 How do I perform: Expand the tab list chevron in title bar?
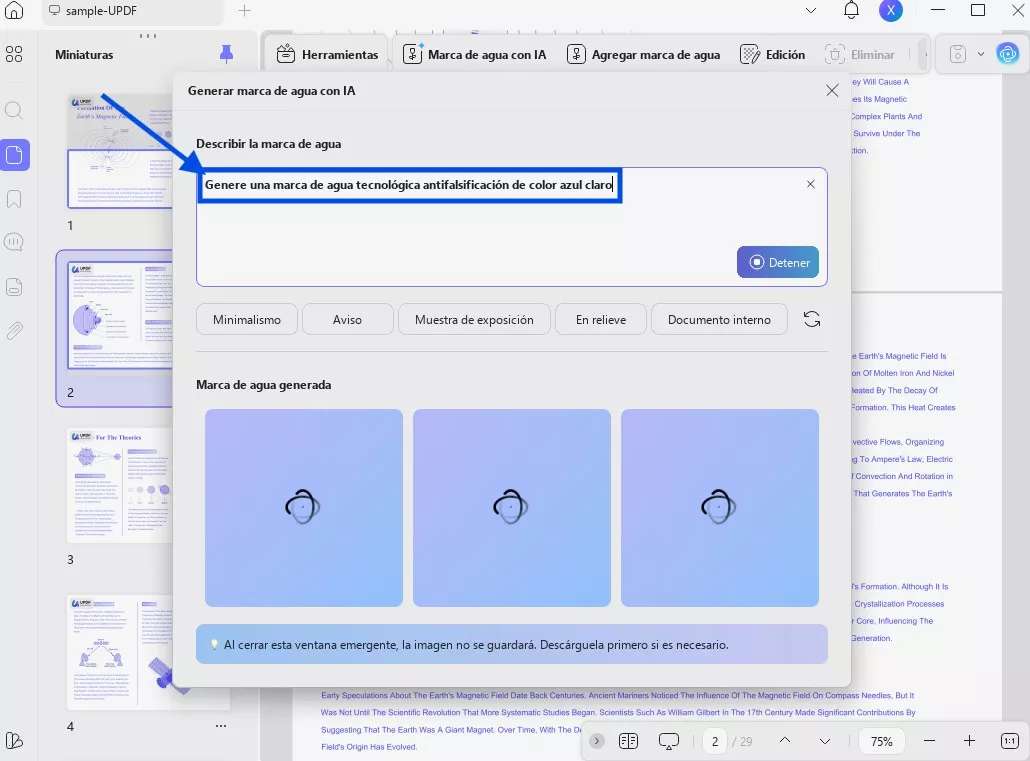point(811,11)
